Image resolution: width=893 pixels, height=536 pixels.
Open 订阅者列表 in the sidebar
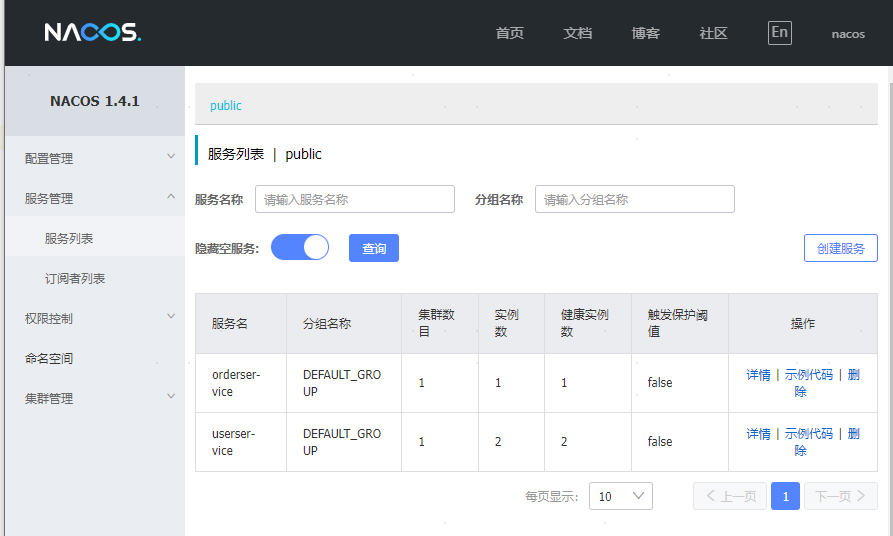(75, 278)
